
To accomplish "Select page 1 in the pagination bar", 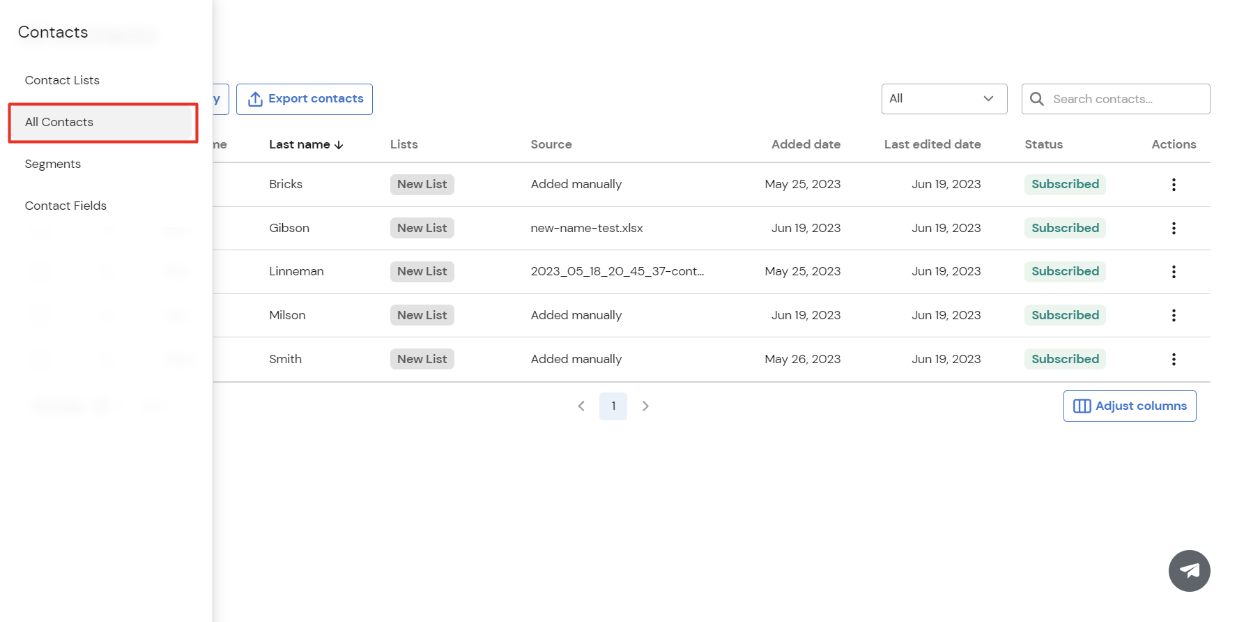I will [x=613, y=406].
